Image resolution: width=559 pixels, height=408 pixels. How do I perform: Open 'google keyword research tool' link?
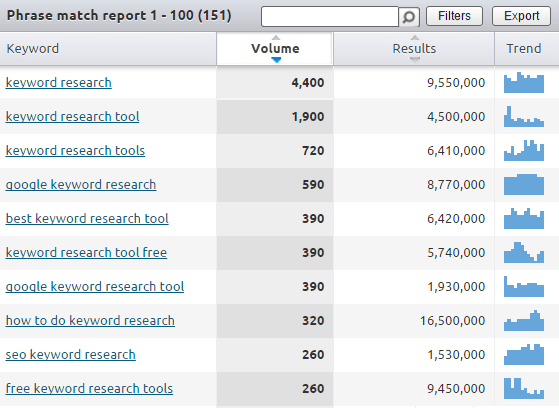(95, 287)
